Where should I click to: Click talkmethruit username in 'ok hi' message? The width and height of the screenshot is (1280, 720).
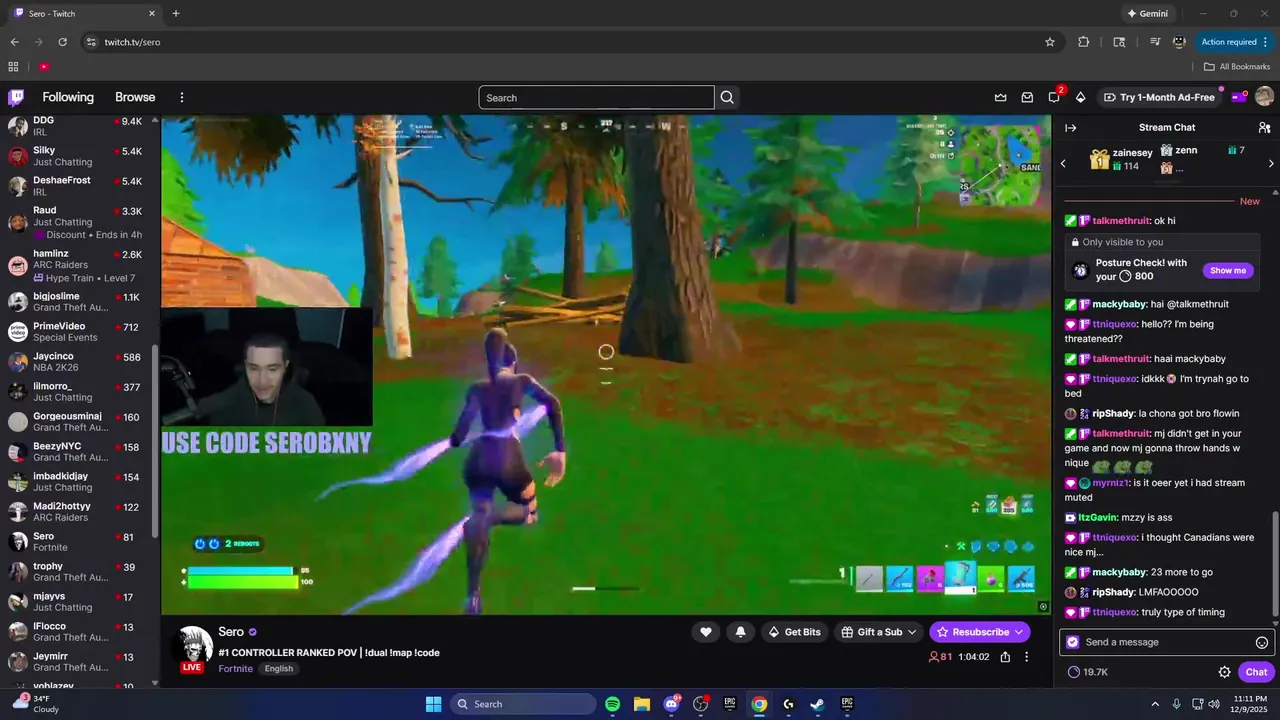pos(1121,221)
